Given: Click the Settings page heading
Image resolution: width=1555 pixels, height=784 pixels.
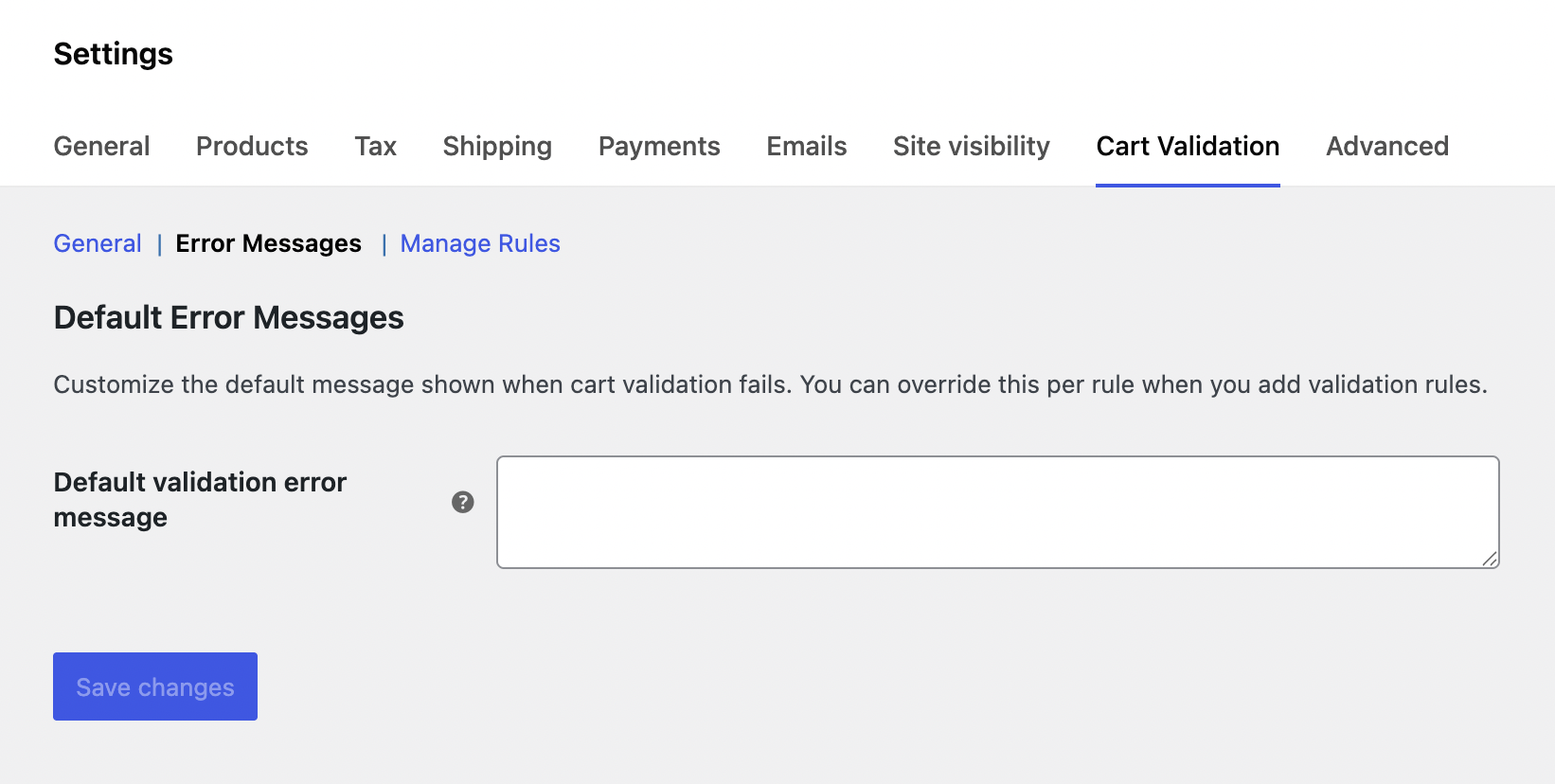Looking at the screenshot, I should click(113, 54).
